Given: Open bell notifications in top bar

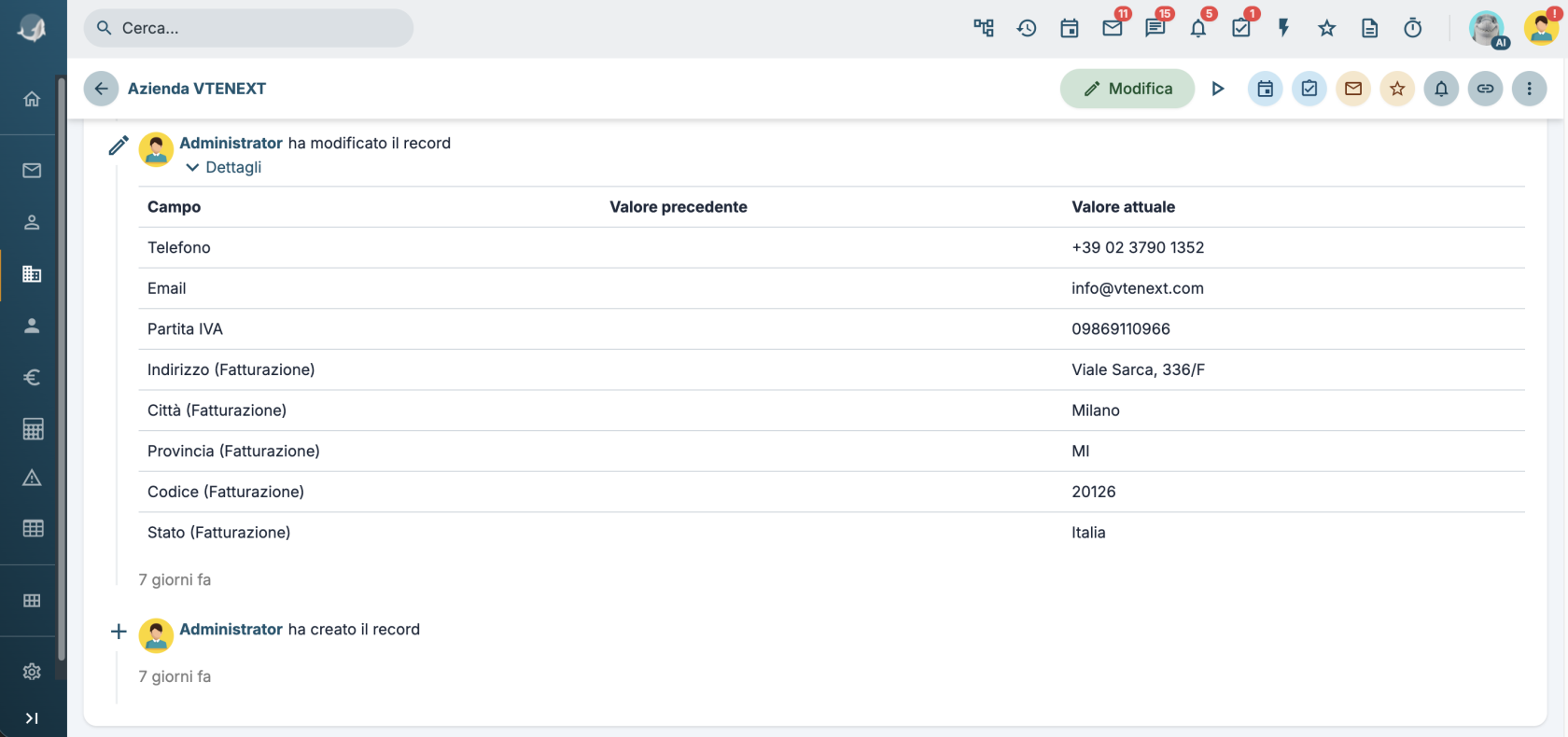Looking at the screenshot, I should [1198, 28].
